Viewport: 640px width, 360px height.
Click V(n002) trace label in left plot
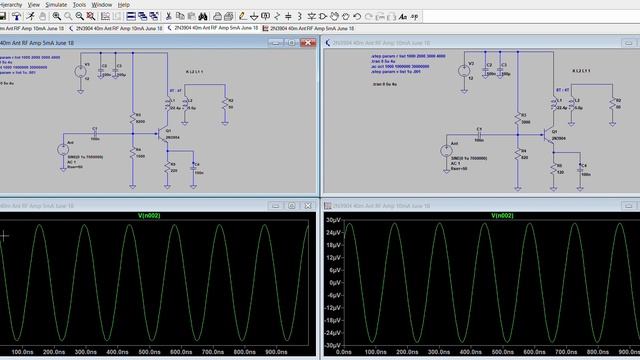[x=149, y=216]
